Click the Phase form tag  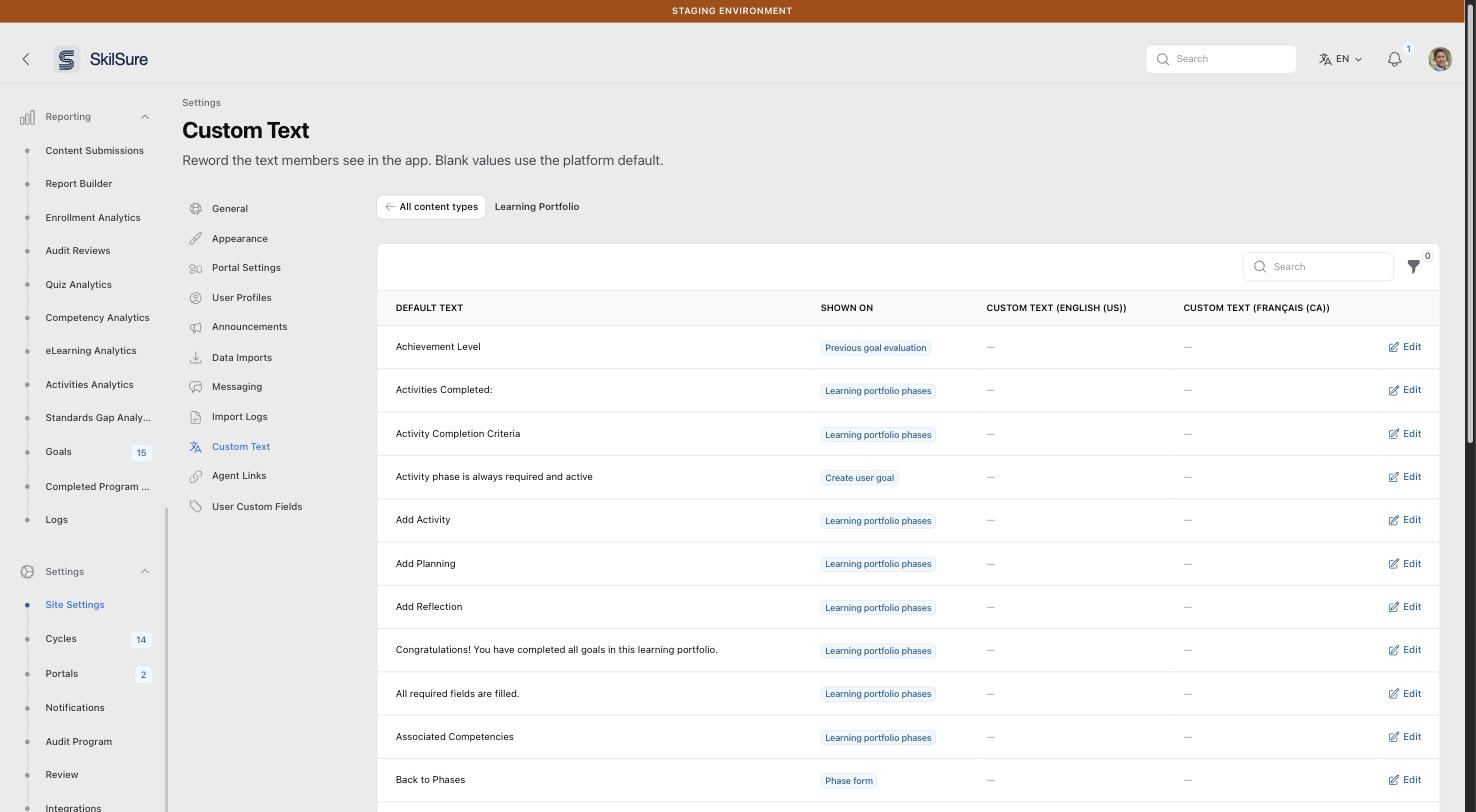tap(849, 781)
